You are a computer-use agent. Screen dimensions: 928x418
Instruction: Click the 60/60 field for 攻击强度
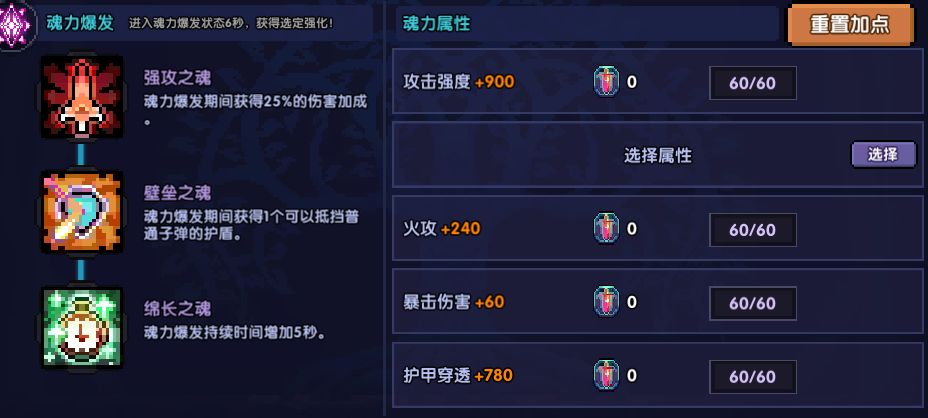pos(753,83)
